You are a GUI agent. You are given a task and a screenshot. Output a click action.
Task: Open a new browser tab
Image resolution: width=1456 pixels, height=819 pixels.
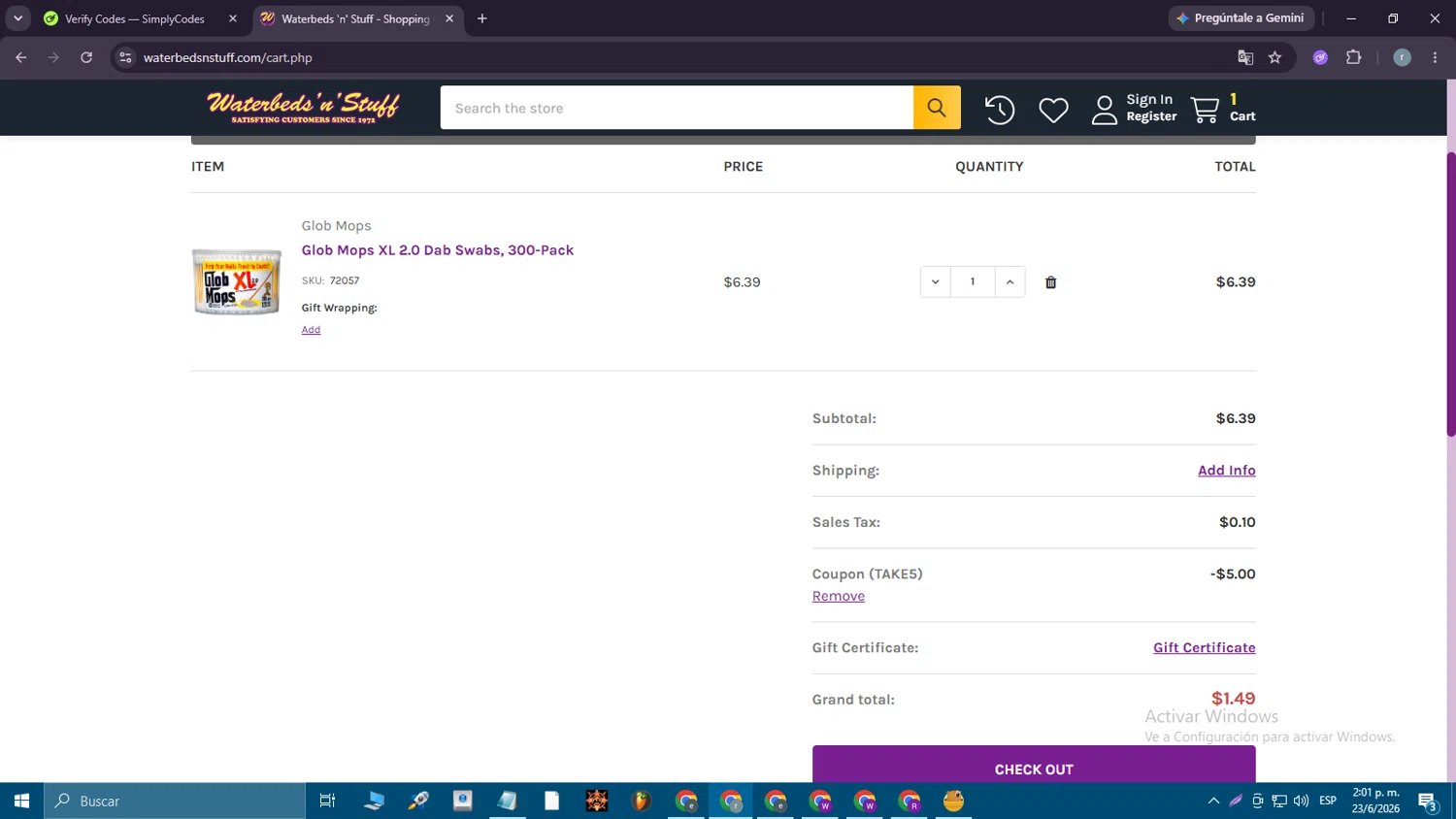[482, 18]
